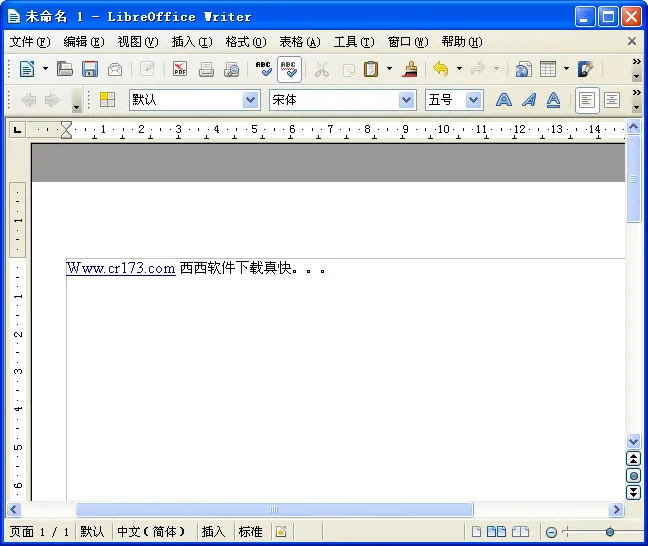The image size is (648, 546).
Task: Open the page preview icon
Action: (x=231, y=69)
